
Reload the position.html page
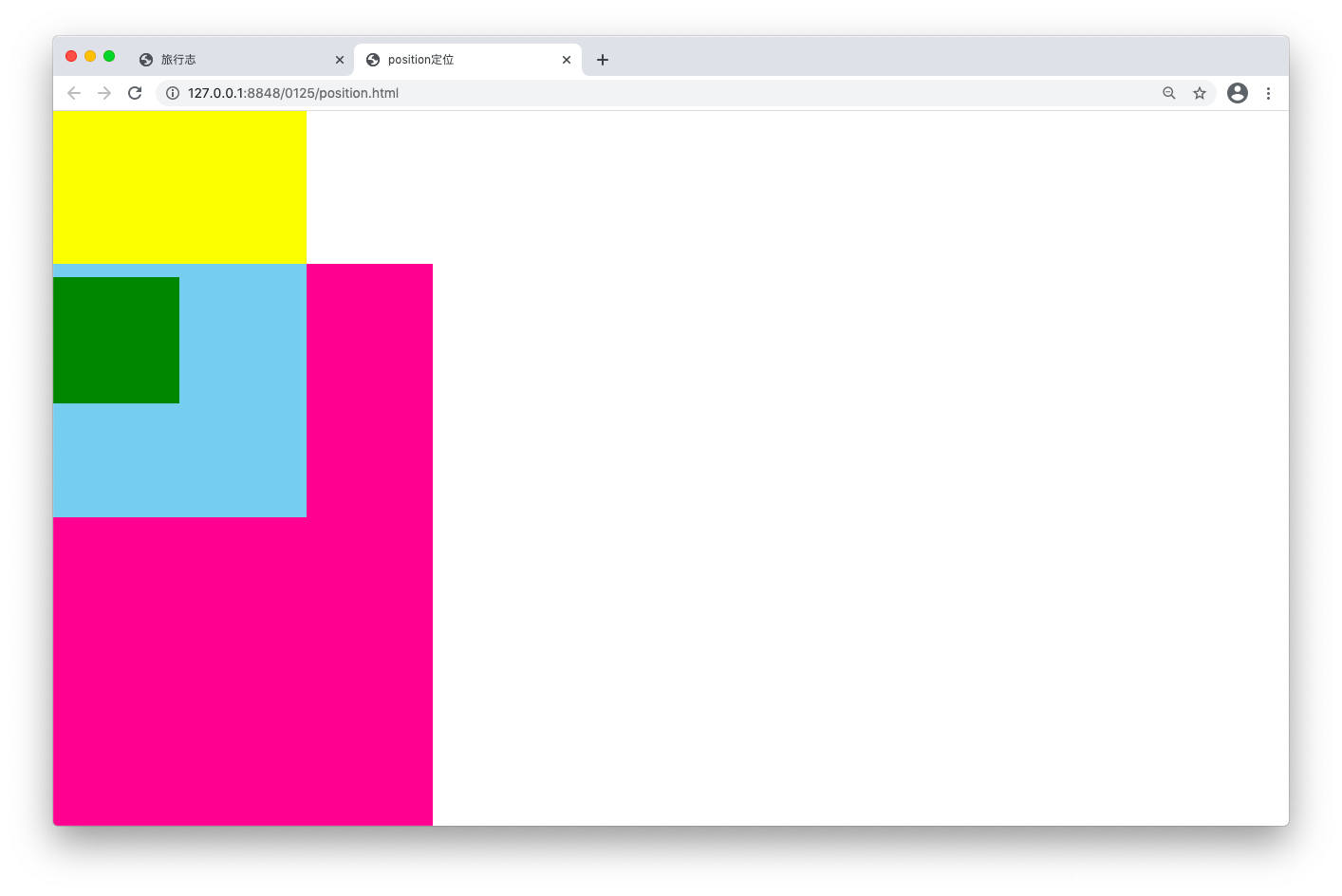click(135, 93)
